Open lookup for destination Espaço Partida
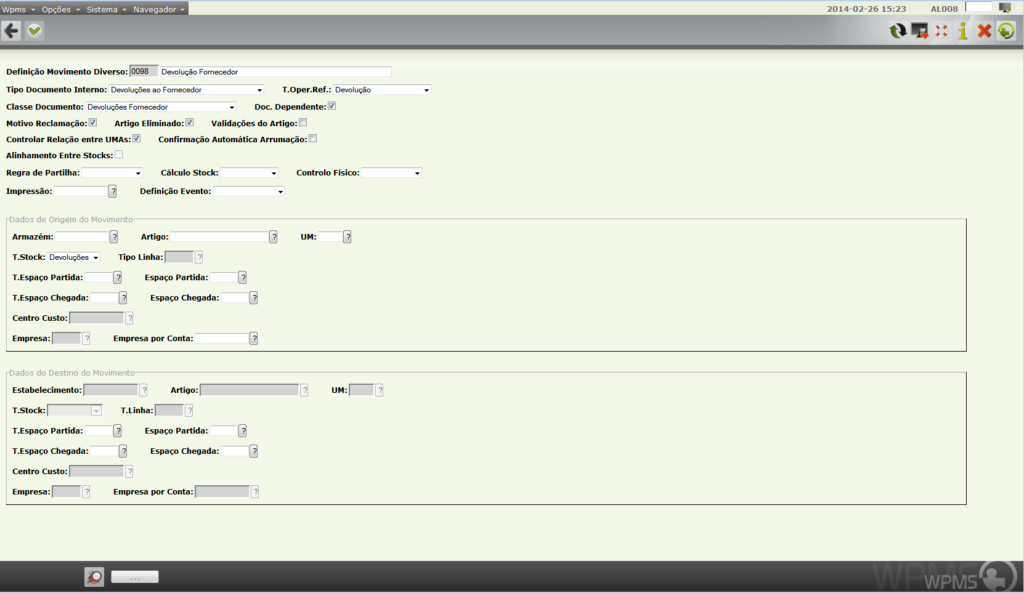This screenshot has height=593, width=1024. 242,431
